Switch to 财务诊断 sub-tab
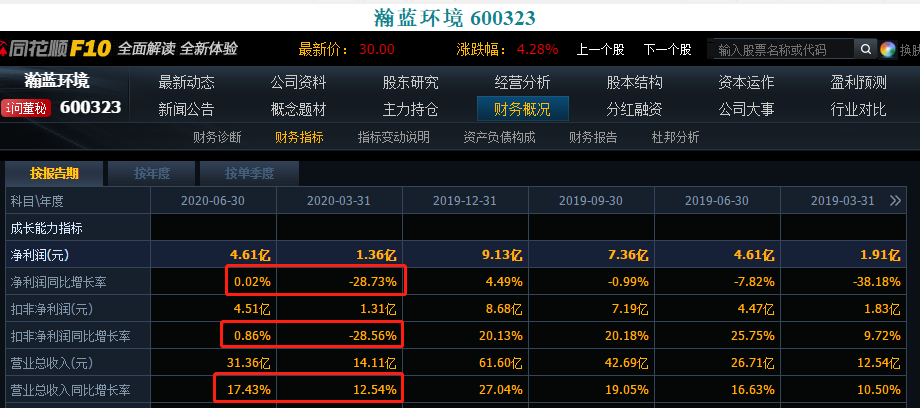Screen dimensions: 920x408 [x=217, y=137]
